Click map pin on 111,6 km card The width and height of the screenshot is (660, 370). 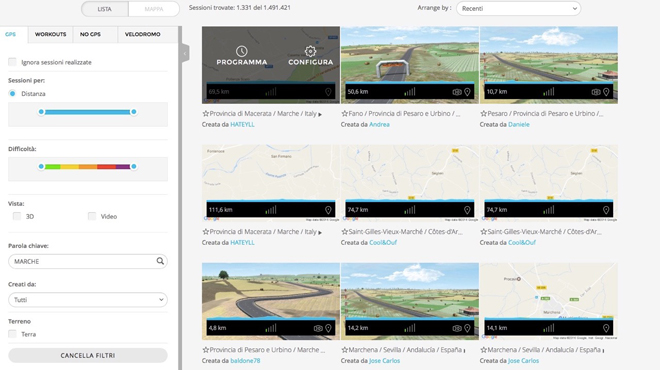coord(328,210)
